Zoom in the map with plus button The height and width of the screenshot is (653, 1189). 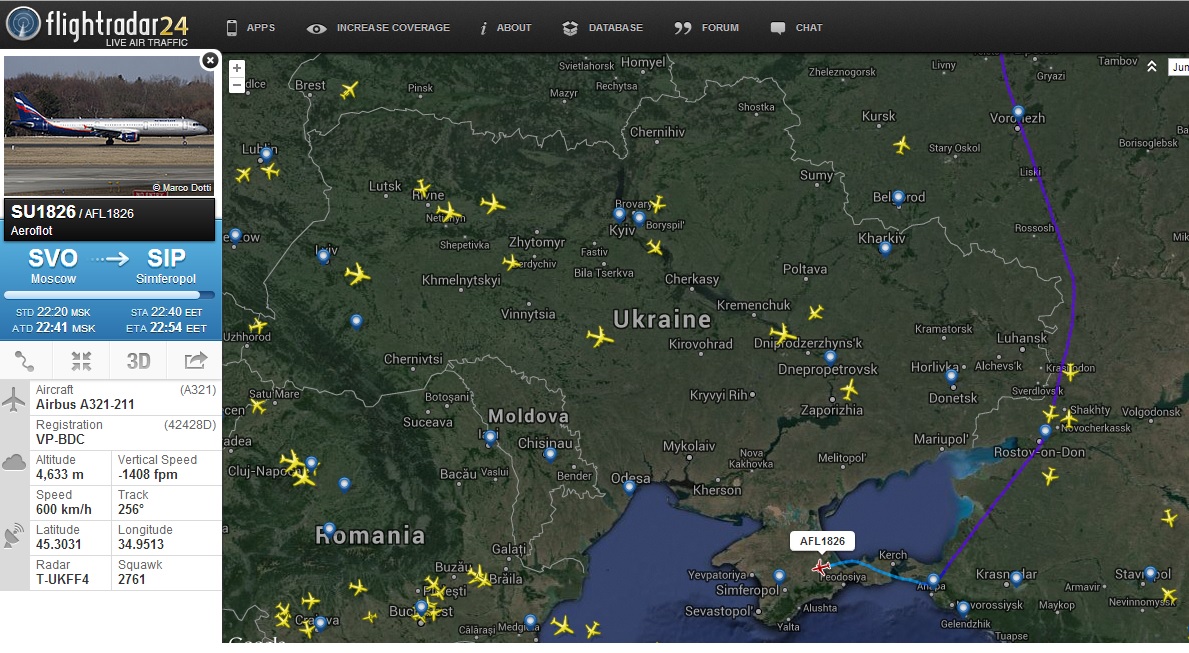point(237,68)
